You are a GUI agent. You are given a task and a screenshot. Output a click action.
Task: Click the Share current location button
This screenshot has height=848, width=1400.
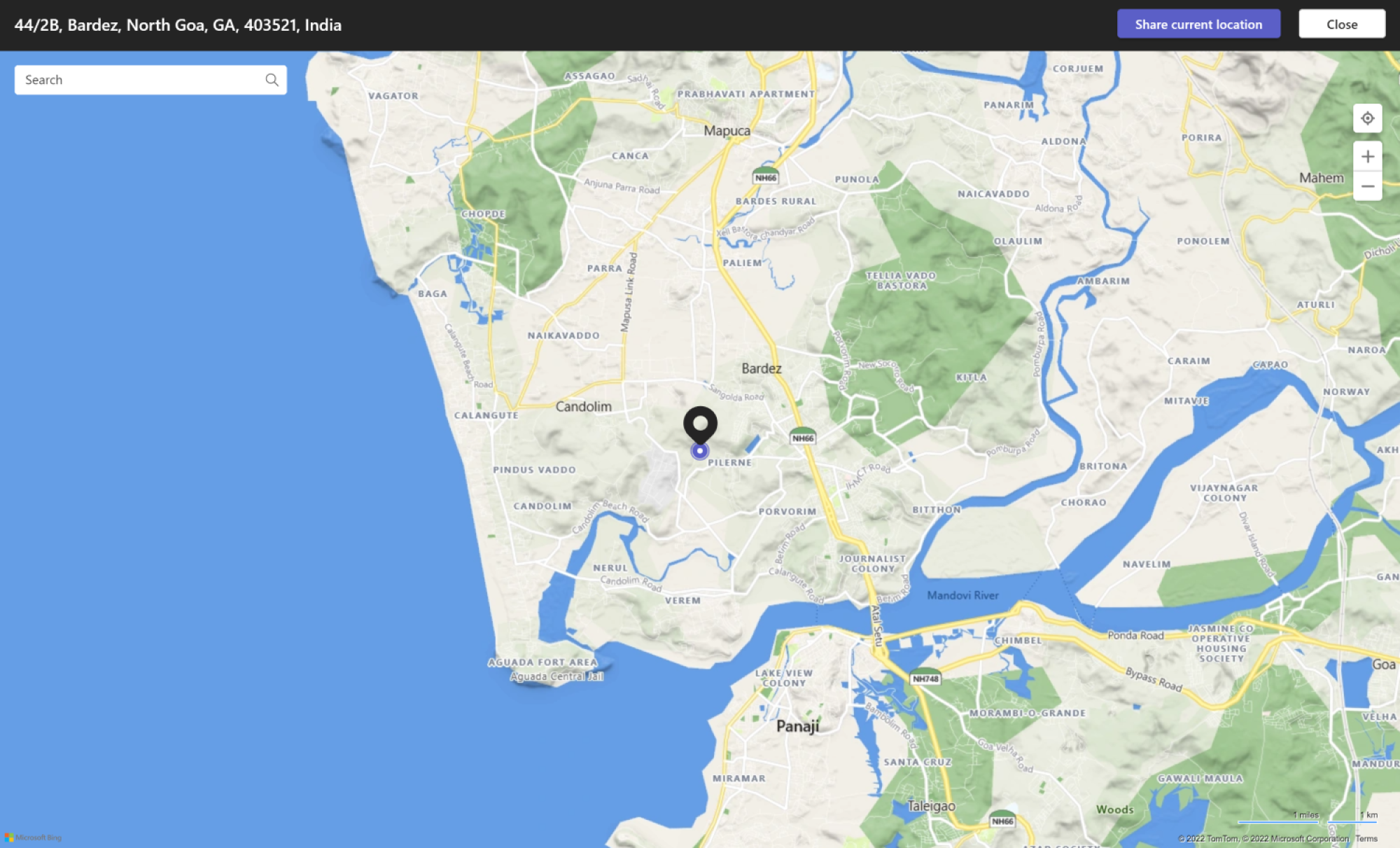point(1198,24)
